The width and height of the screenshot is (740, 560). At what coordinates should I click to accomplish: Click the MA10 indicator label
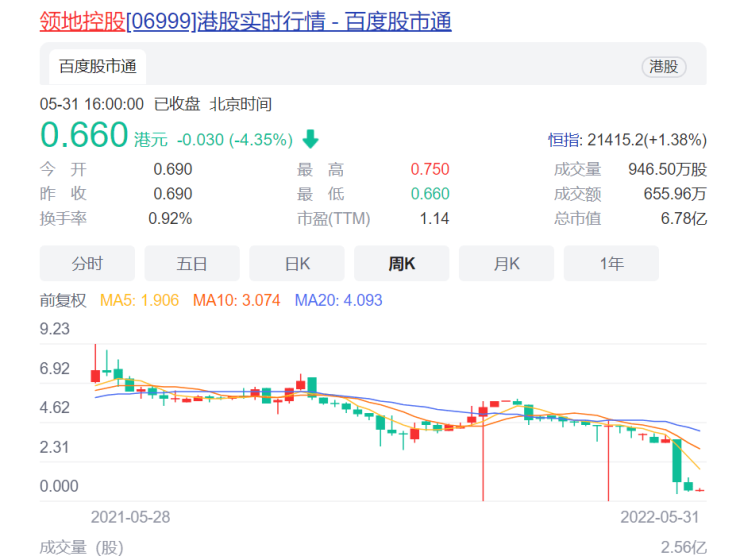[x=236, y=300]
